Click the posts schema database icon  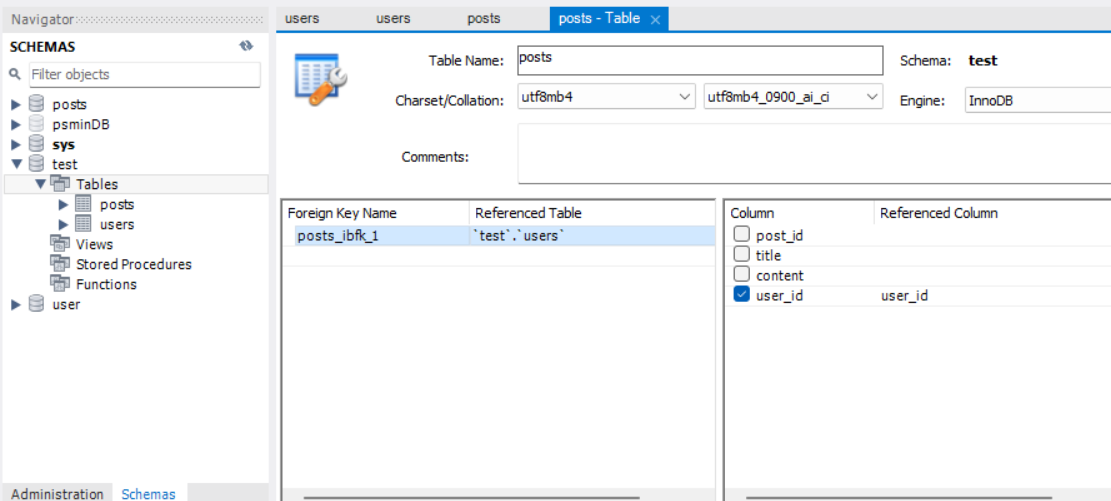[37, 104]
